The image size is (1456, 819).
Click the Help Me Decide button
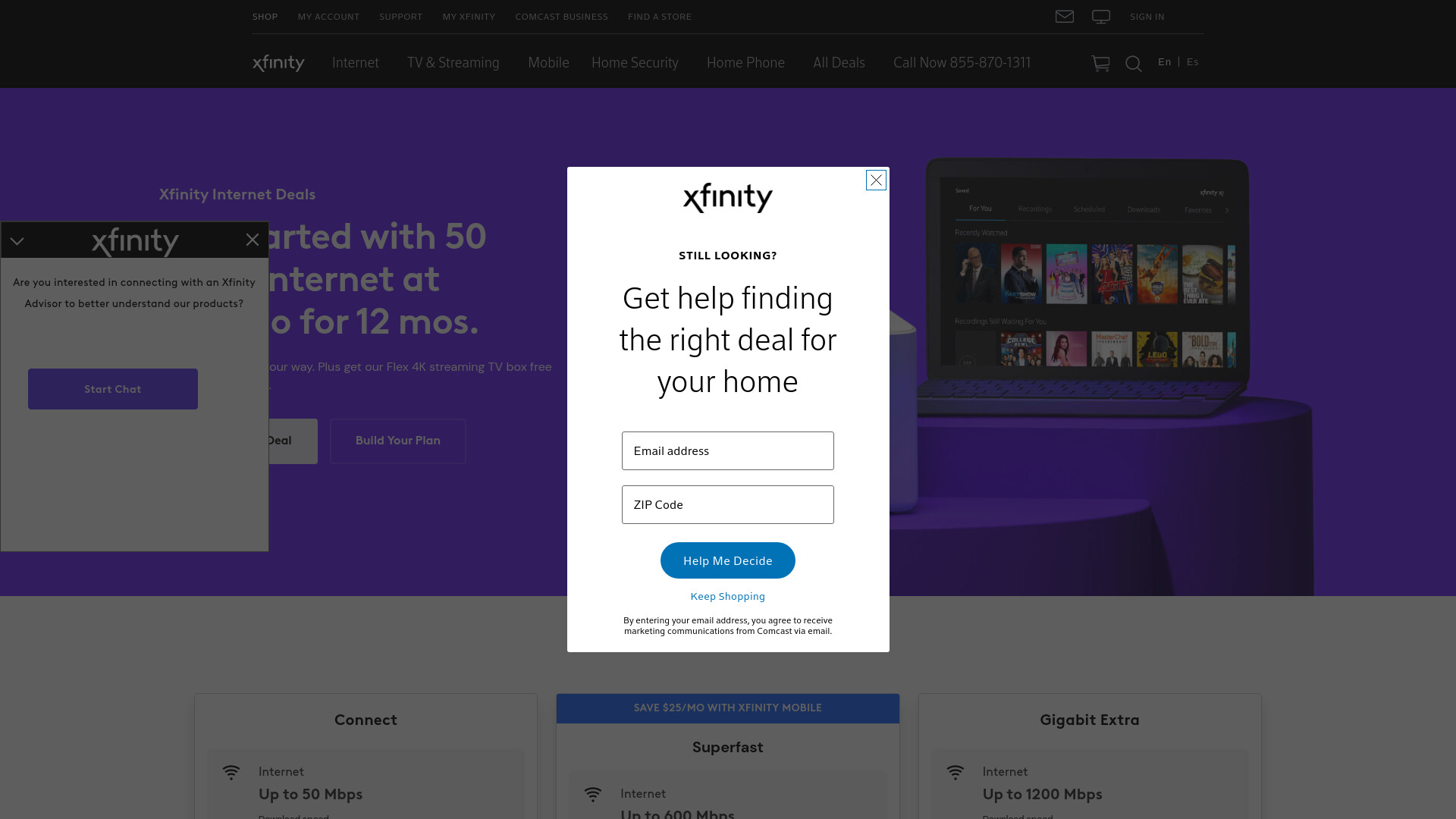(x=728, y=560)
